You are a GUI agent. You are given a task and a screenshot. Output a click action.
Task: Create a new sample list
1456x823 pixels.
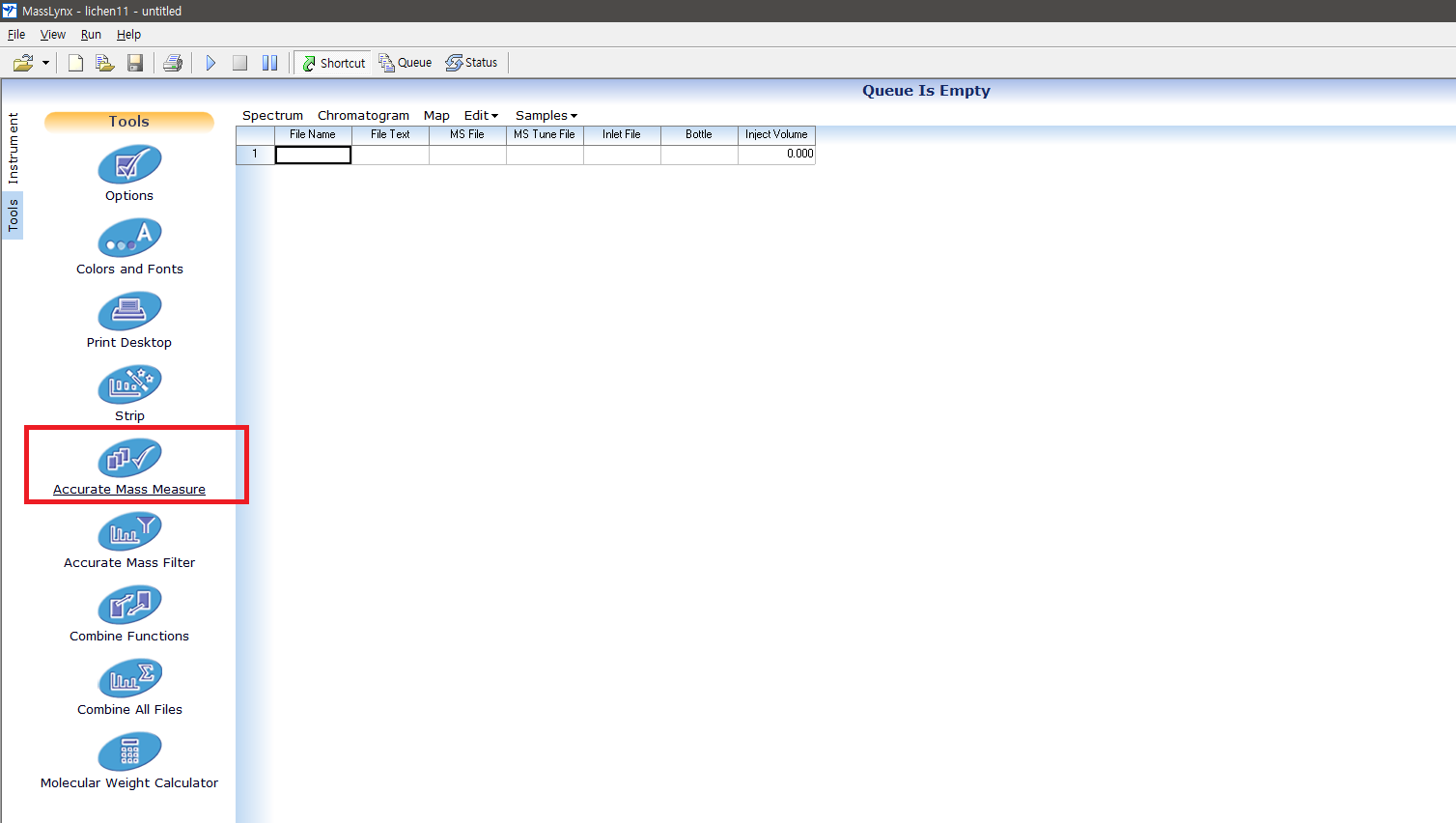[x=75, y=63]
